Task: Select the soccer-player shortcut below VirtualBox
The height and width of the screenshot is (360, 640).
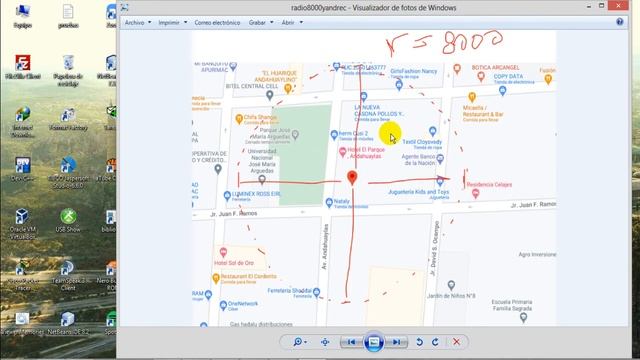Action: (22, 276)
